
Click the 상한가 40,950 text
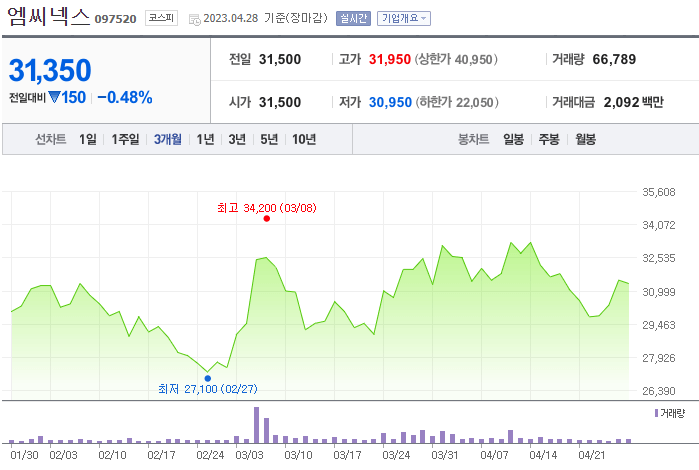point(456,59)
